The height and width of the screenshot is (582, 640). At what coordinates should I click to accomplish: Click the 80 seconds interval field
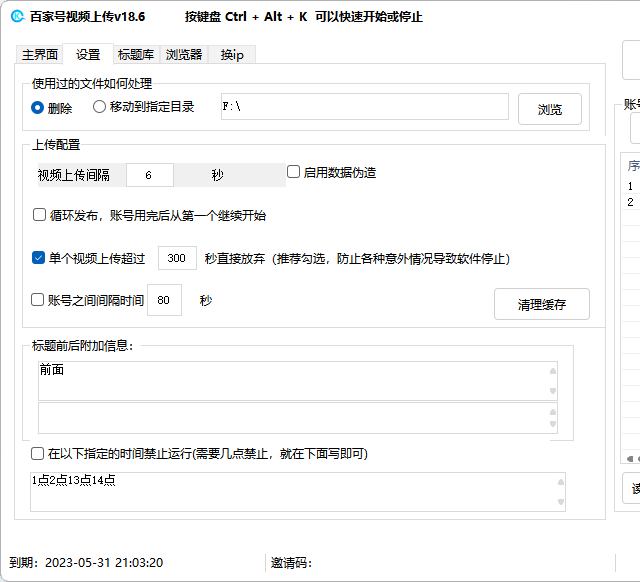point(164,300)
